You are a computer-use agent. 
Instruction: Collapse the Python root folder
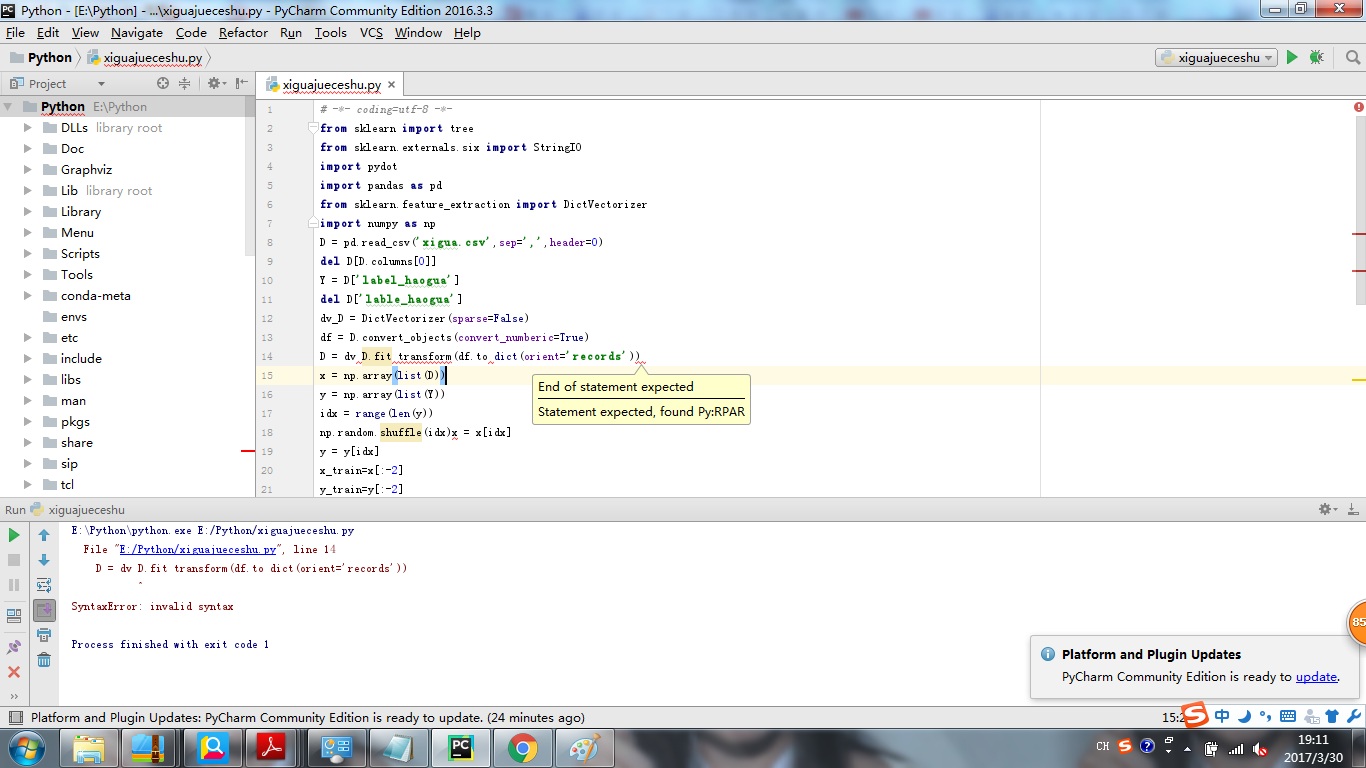click(x=8, y=106)
